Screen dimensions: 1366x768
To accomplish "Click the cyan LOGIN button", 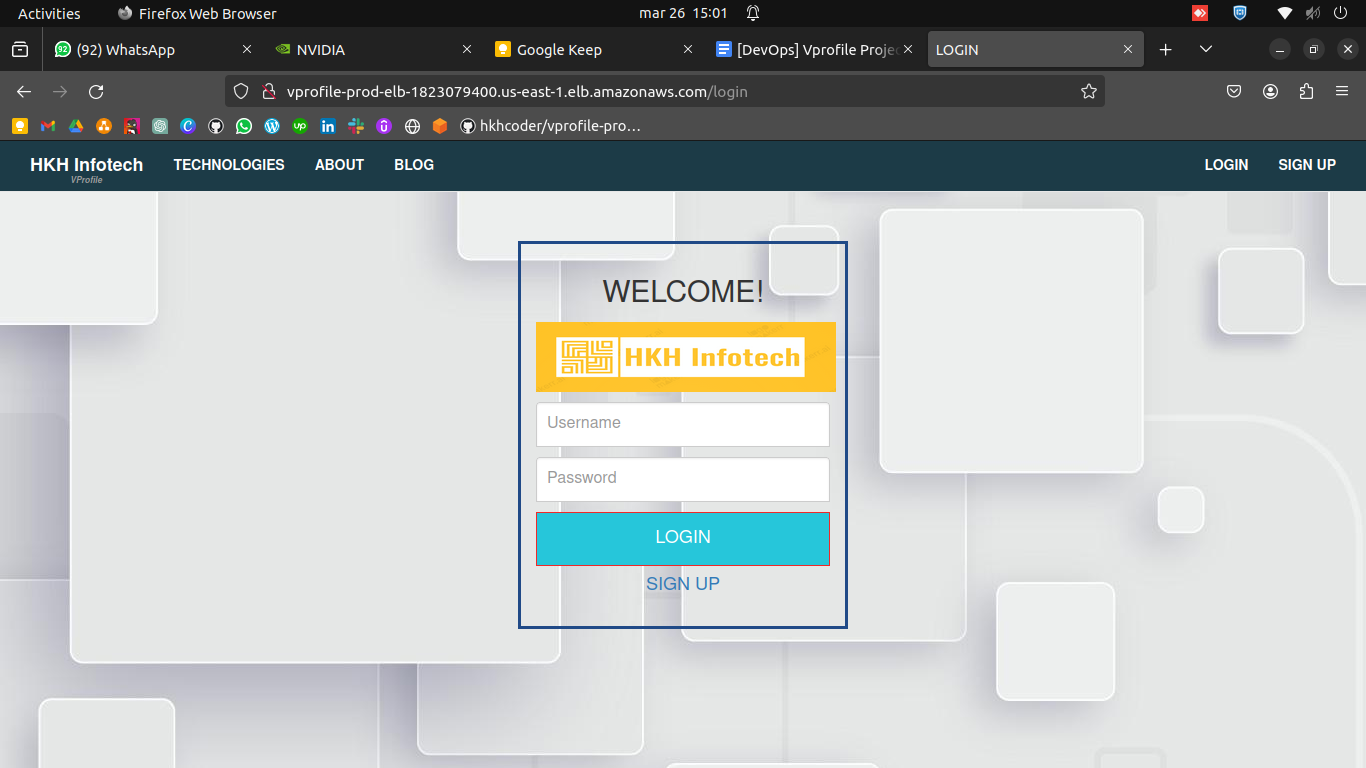I will coord(683,539).
